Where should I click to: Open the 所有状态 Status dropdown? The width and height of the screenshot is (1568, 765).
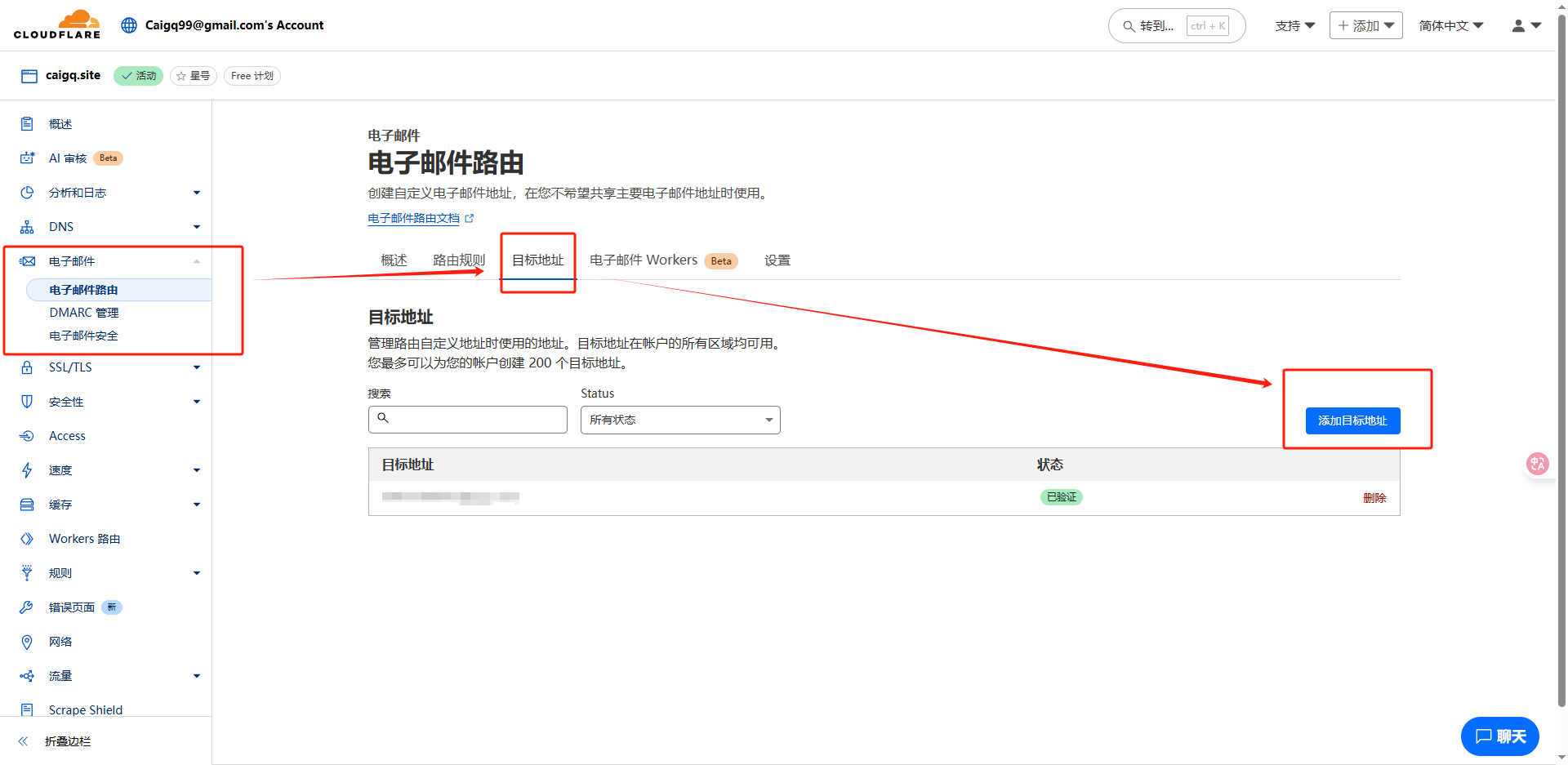[679, 420]
